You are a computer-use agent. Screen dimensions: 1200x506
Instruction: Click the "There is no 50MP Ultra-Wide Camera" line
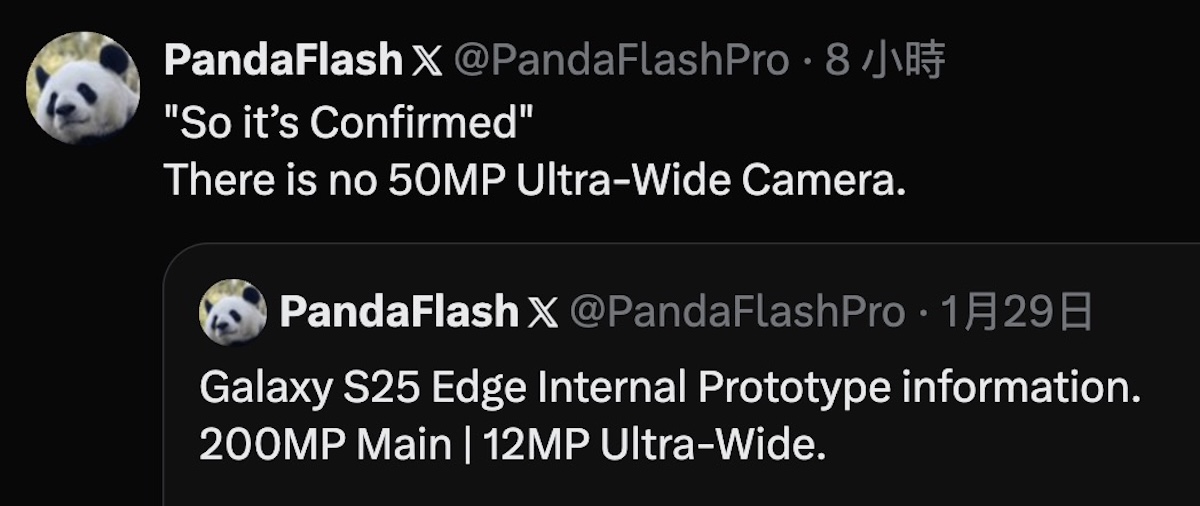pos(534,180)
